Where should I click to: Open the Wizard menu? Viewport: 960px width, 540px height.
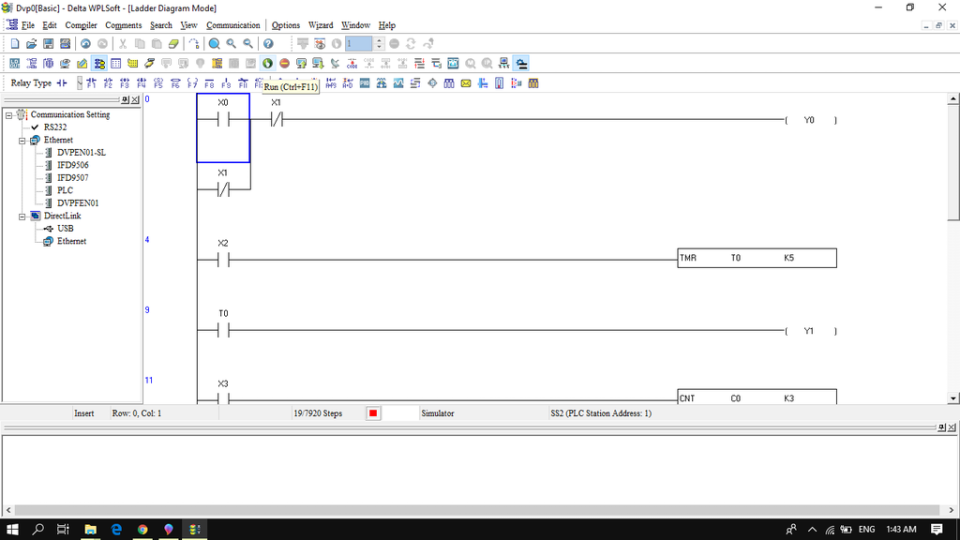[320, 25]
